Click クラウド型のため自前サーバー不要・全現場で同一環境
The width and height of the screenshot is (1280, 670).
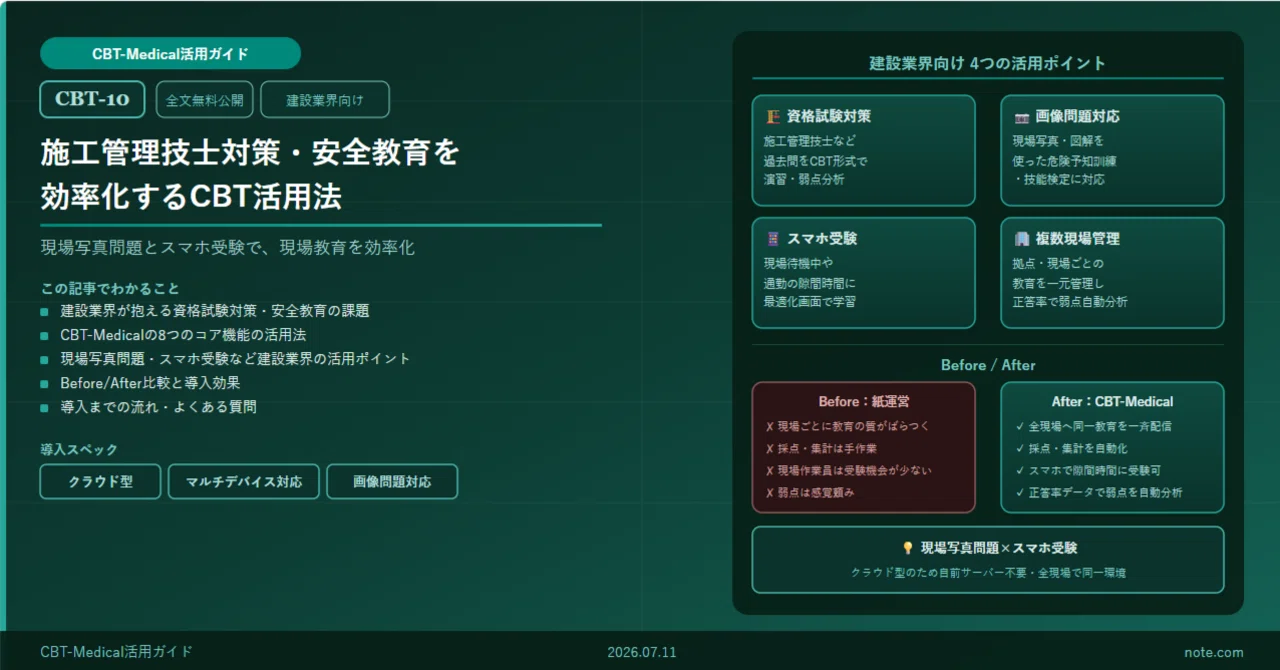pos(988,573)
